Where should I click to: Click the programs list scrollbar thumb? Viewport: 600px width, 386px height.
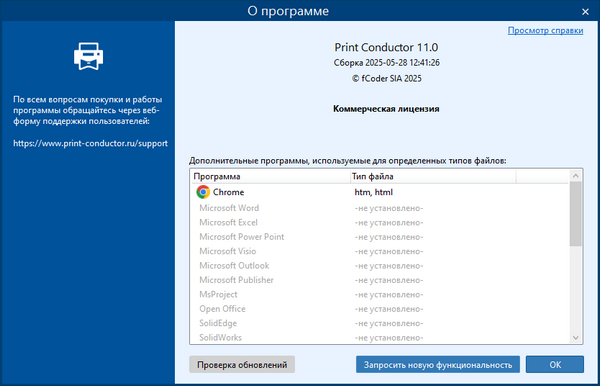576,214
